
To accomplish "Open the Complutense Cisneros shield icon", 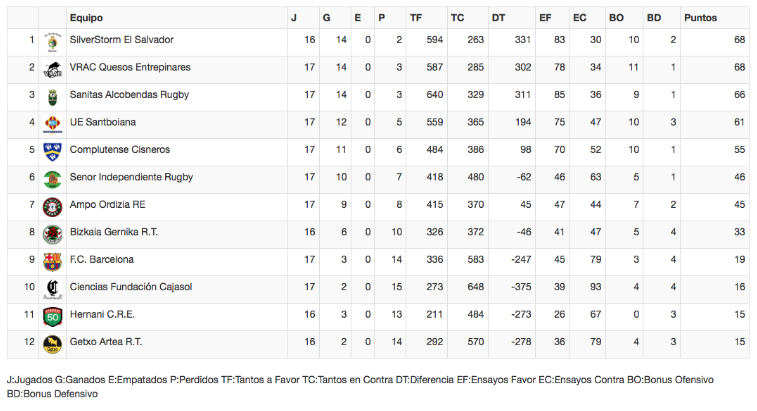I will click(53, 152).
